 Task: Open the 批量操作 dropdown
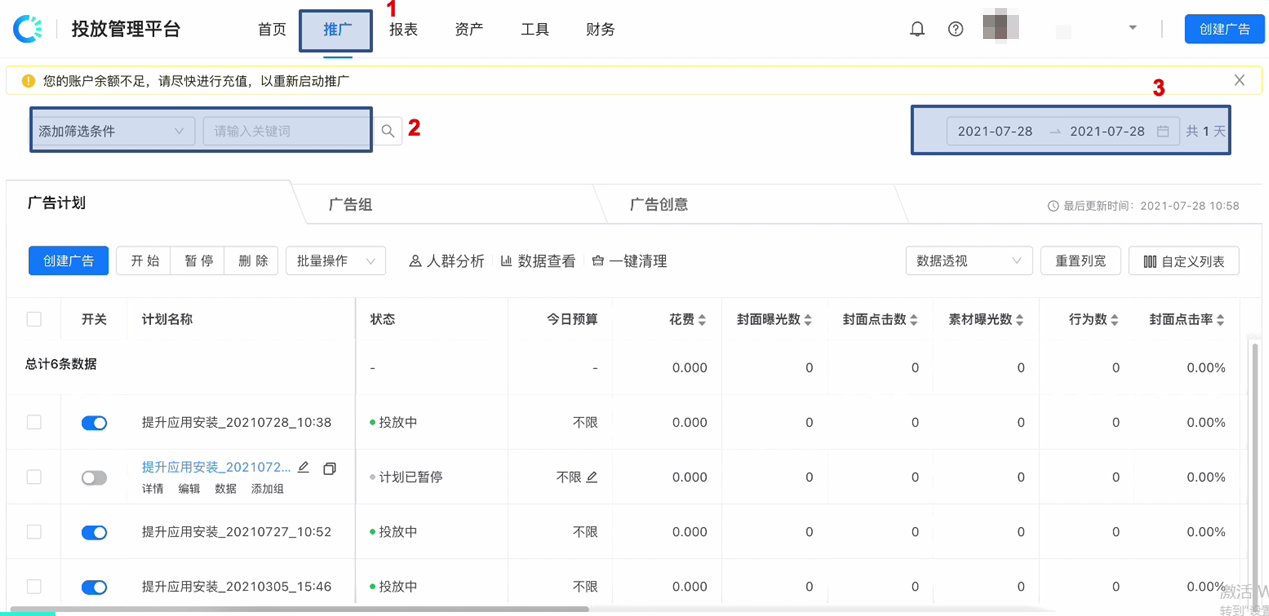point(335,261)
